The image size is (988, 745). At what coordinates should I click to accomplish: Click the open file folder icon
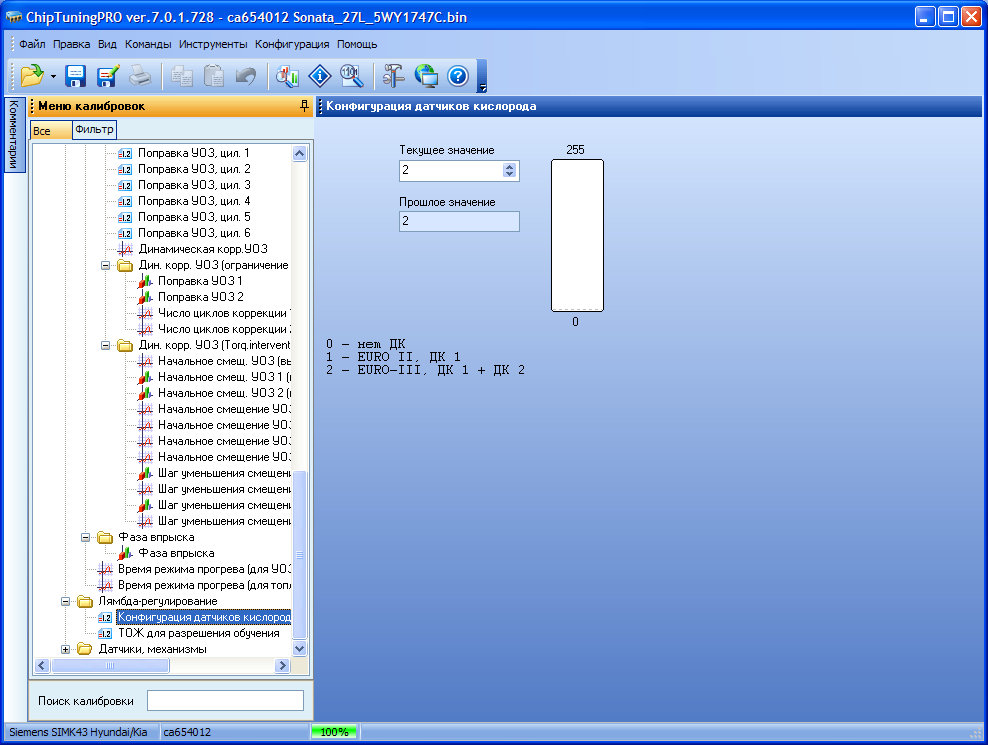click(32, 76)
